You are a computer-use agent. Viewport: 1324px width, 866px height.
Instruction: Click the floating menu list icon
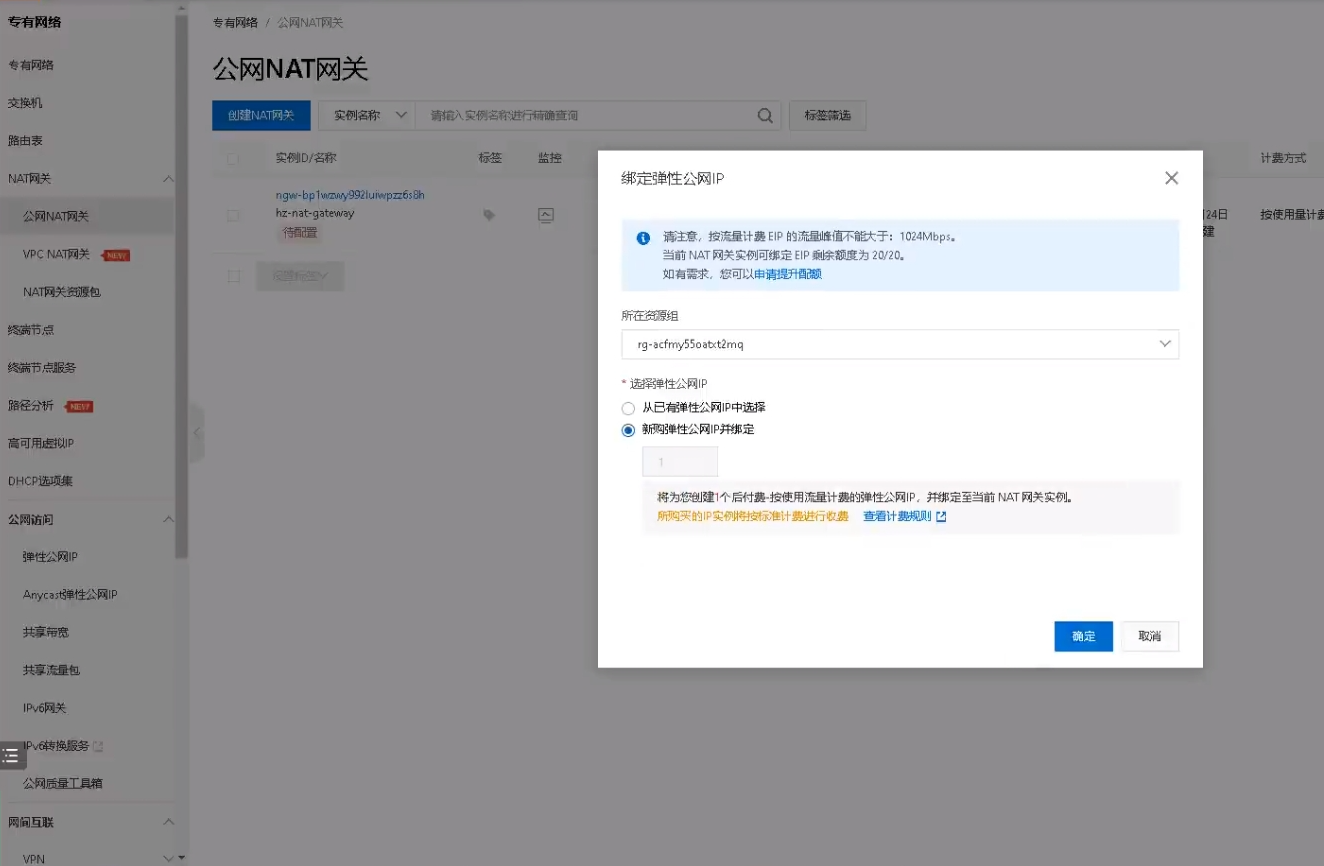(11, 755)
